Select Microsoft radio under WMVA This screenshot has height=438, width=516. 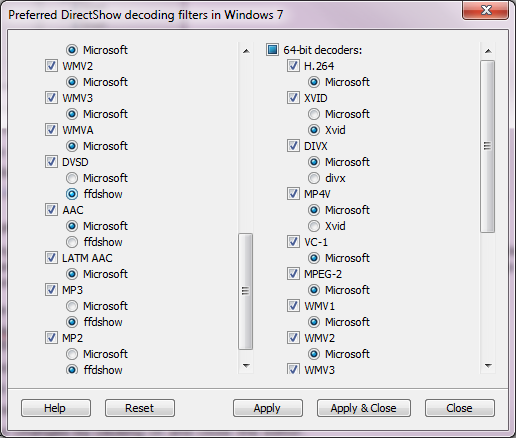(72, 146)
